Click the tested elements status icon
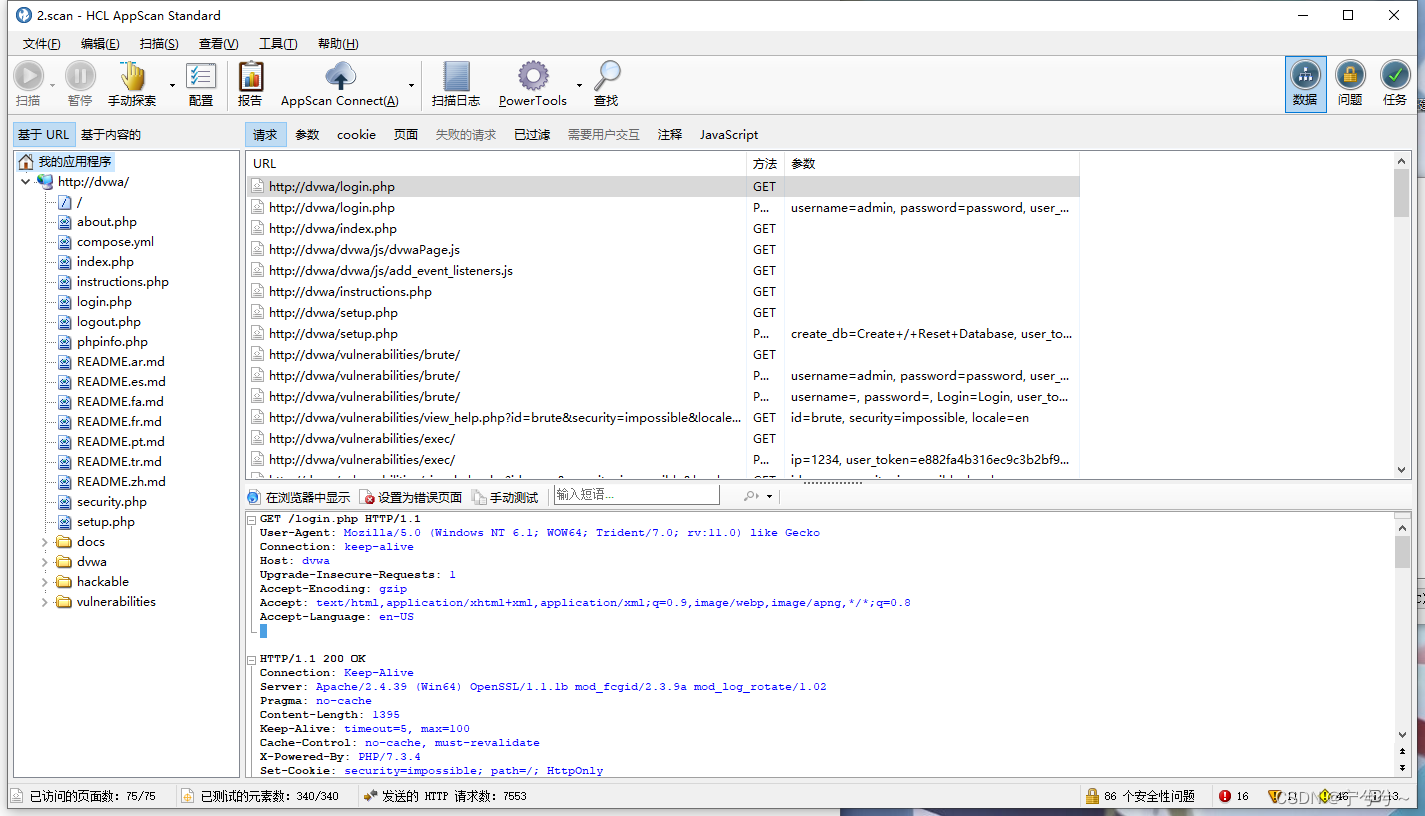1425x816 pixels. pyautogui.click(x=188, y=796)
